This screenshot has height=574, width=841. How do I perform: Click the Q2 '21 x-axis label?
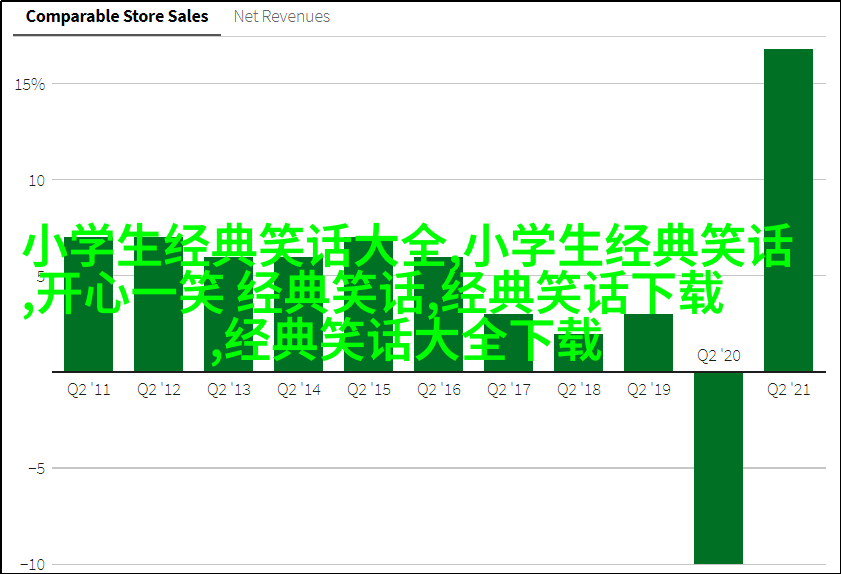[x=788, y=390]
